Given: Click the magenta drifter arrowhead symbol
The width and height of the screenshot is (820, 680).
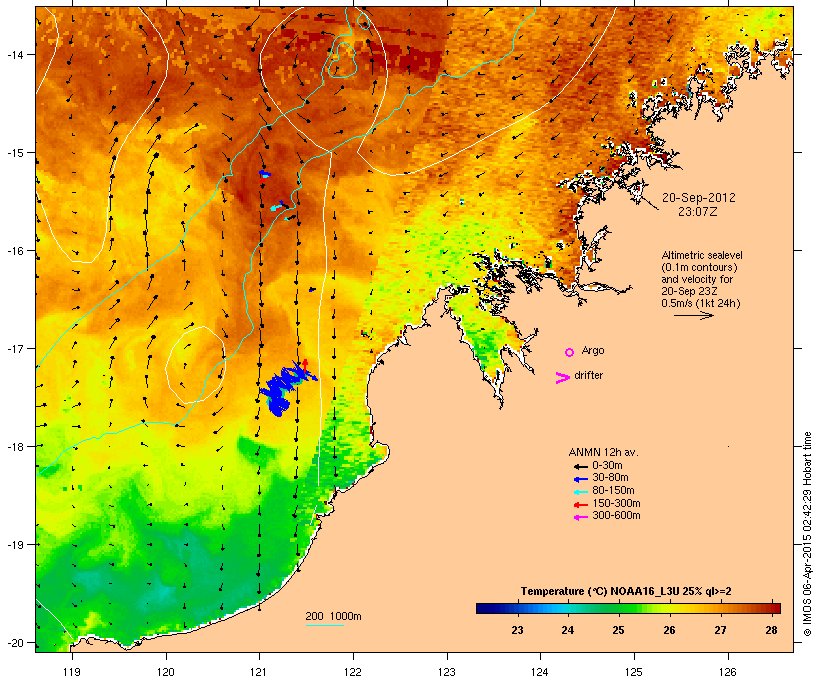Looking at the screenshot, I should click(x=562, y=378).
